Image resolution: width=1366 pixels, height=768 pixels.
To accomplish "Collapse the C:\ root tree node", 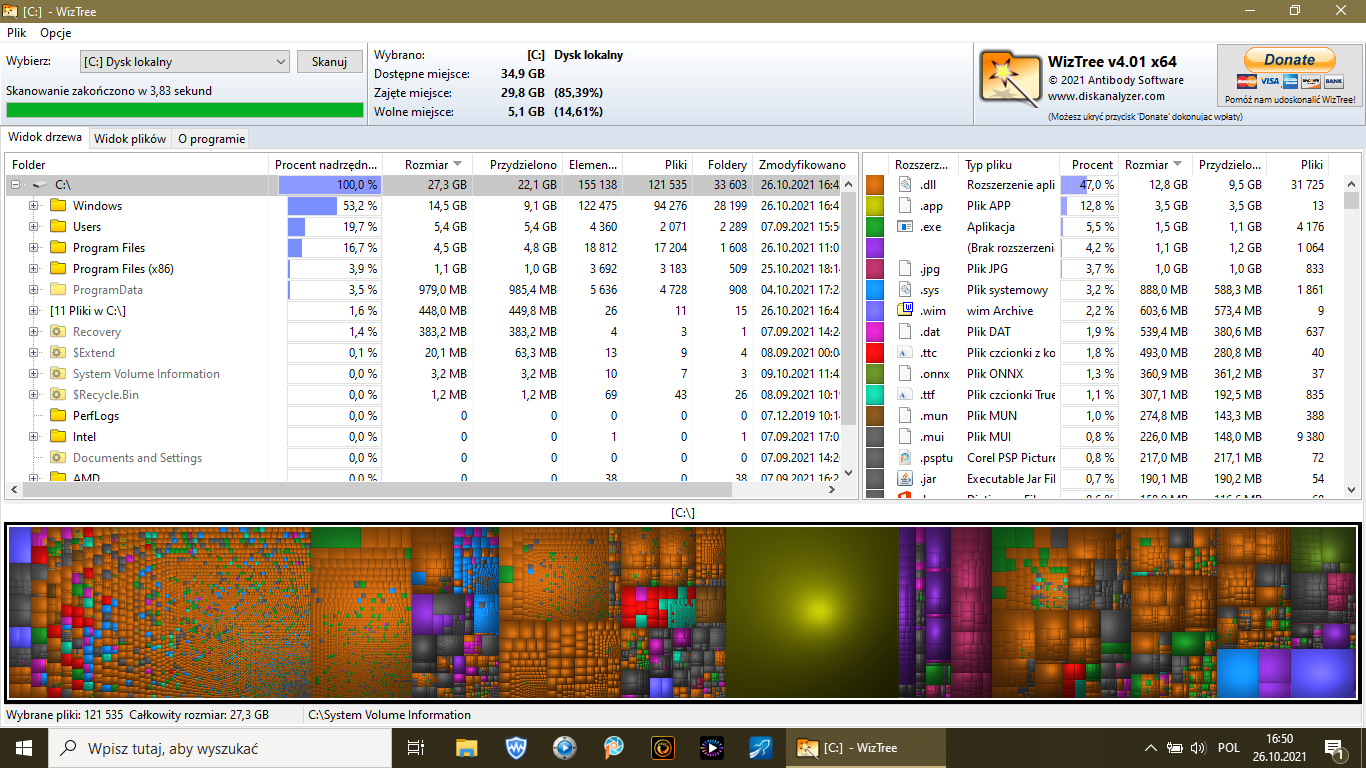I will pyautogui.click(x=15, y=185).
